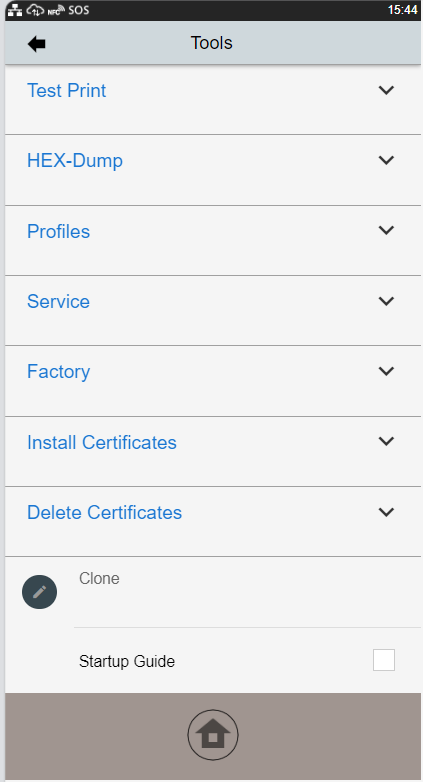Click the network status icon in status bar
This screenshot has width=423, height=782.
(15, 9)
